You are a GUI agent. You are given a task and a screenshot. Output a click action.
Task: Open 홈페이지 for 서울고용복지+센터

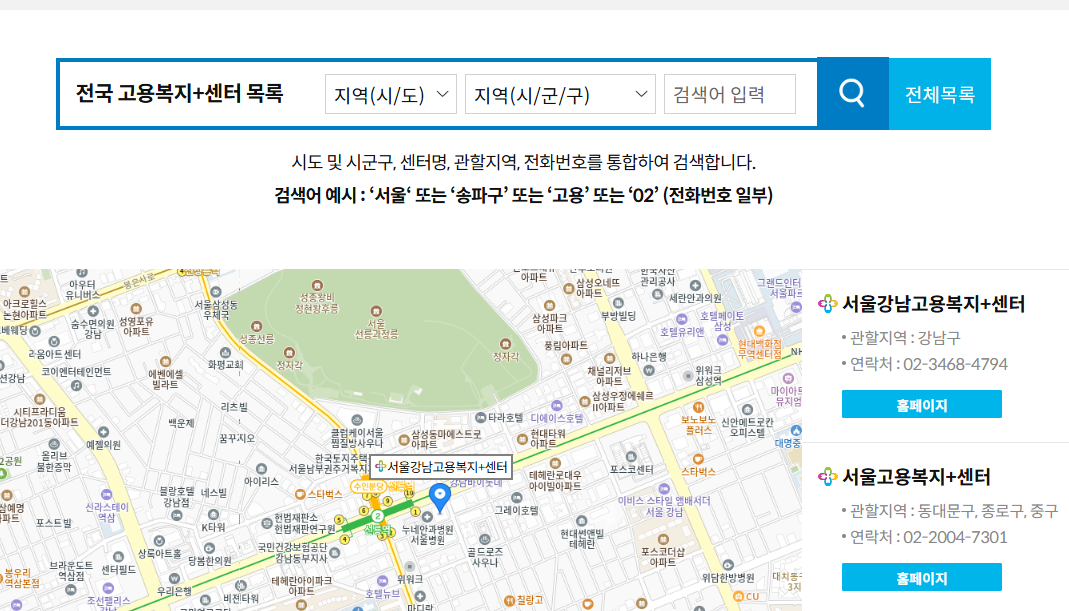pos(922,578)
